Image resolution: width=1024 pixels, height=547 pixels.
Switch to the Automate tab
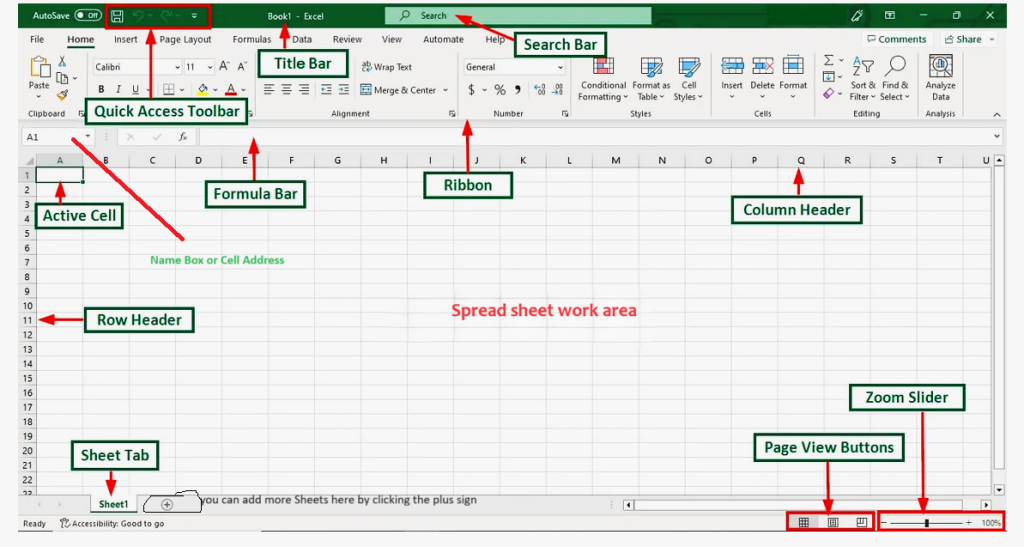[443, 39]
